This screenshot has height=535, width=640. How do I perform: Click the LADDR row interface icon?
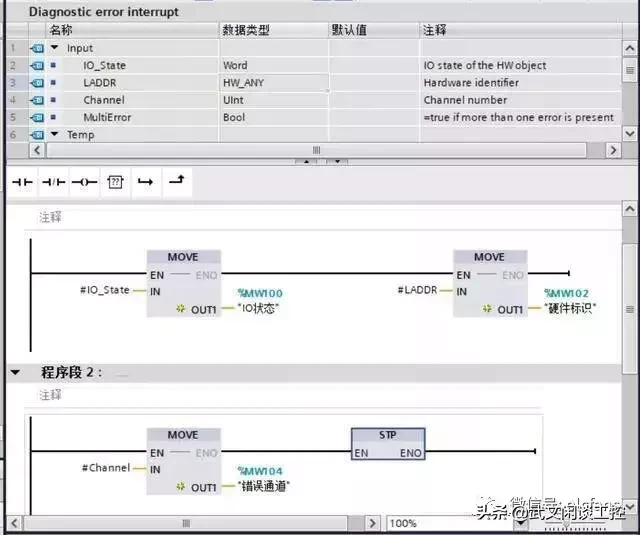[37, 83]
